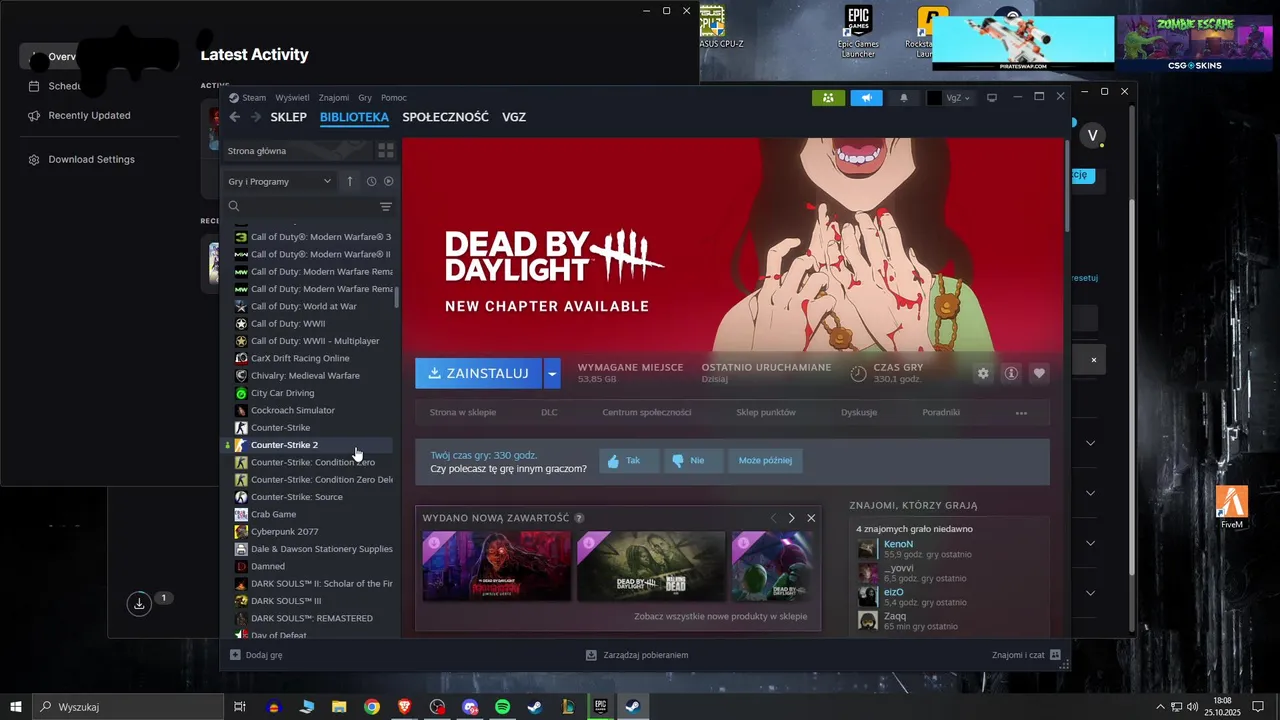Click the Strona główna library home button
Screen dimensions: 1280x720
tap(297, 151)
